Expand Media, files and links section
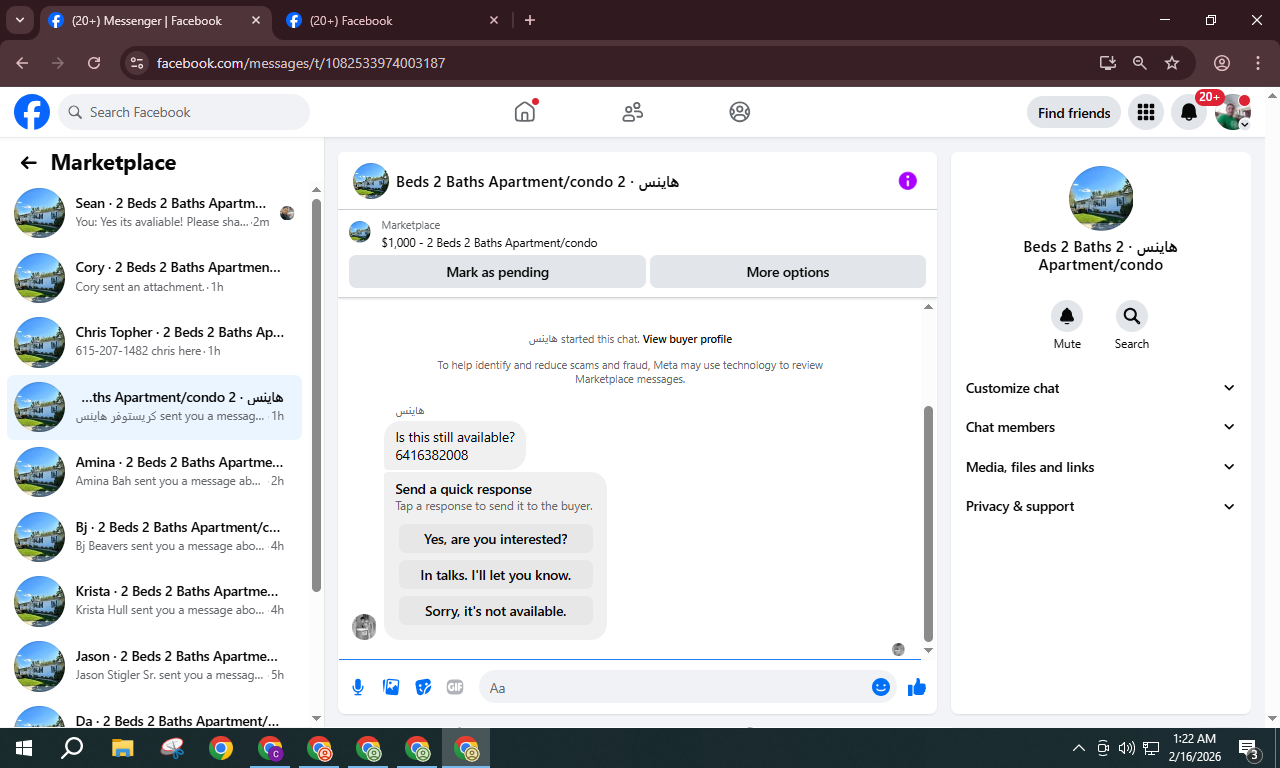This screenshot has width=1280, height=768. click(x=1100, y=467)
